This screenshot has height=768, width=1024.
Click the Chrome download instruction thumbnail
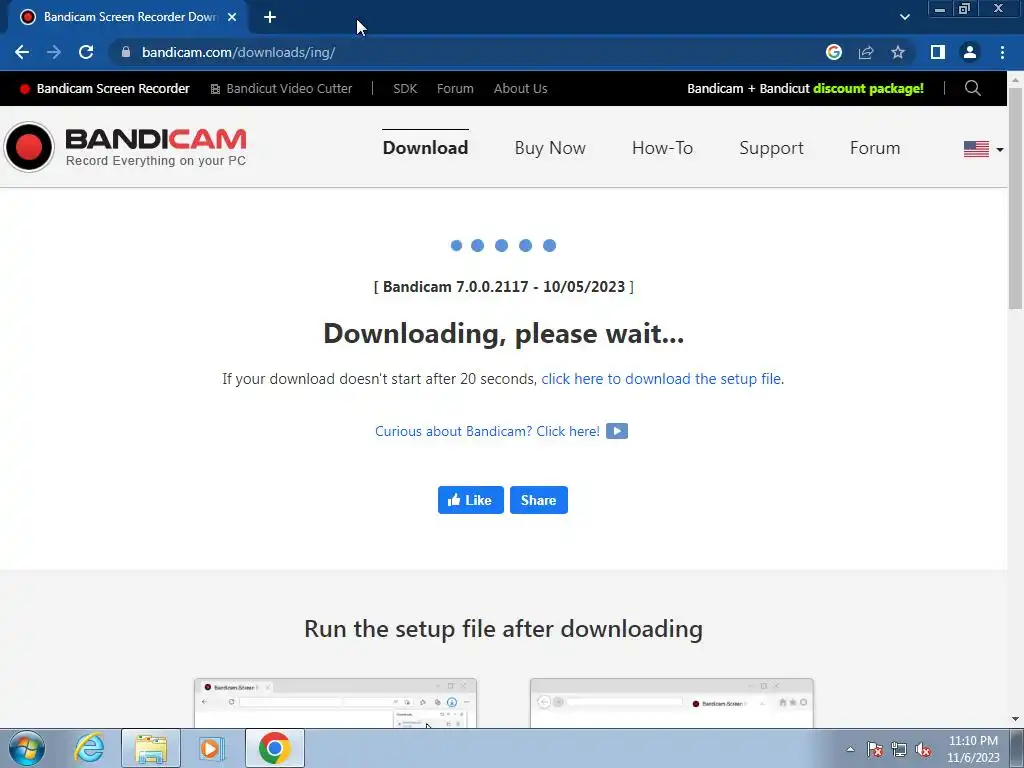[x=335, y=703]
